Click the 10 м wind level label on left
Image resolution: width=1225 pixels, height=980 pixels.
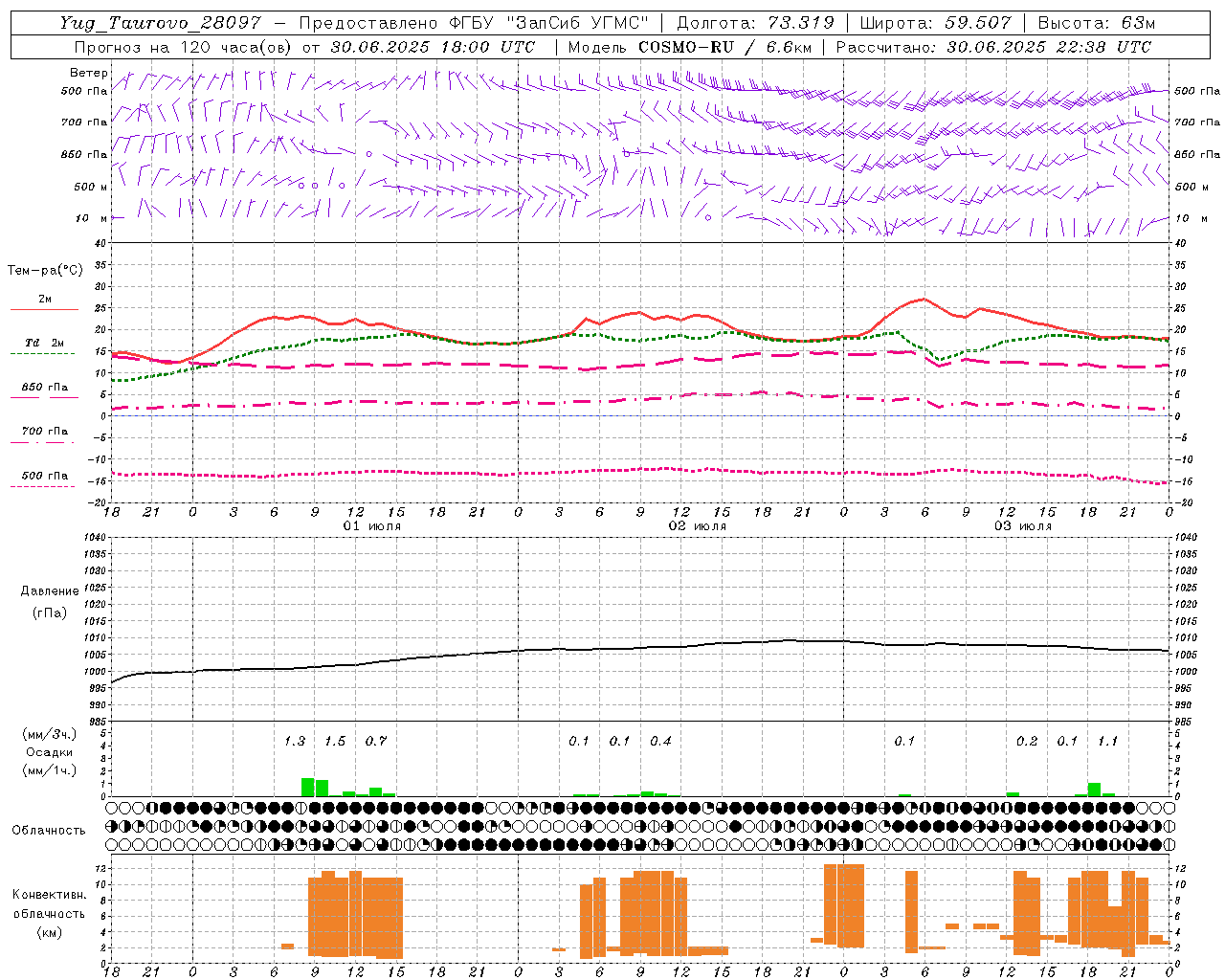point(92,218)
